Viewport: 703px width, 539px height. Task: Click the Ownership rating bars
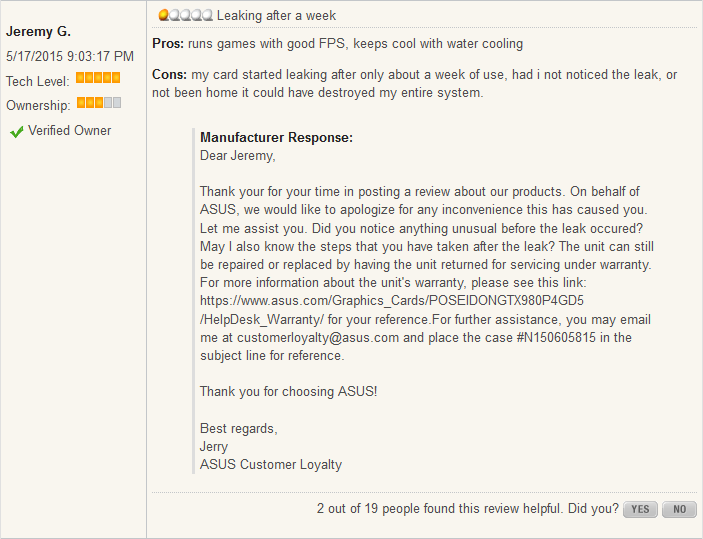(x=98, y=103)
